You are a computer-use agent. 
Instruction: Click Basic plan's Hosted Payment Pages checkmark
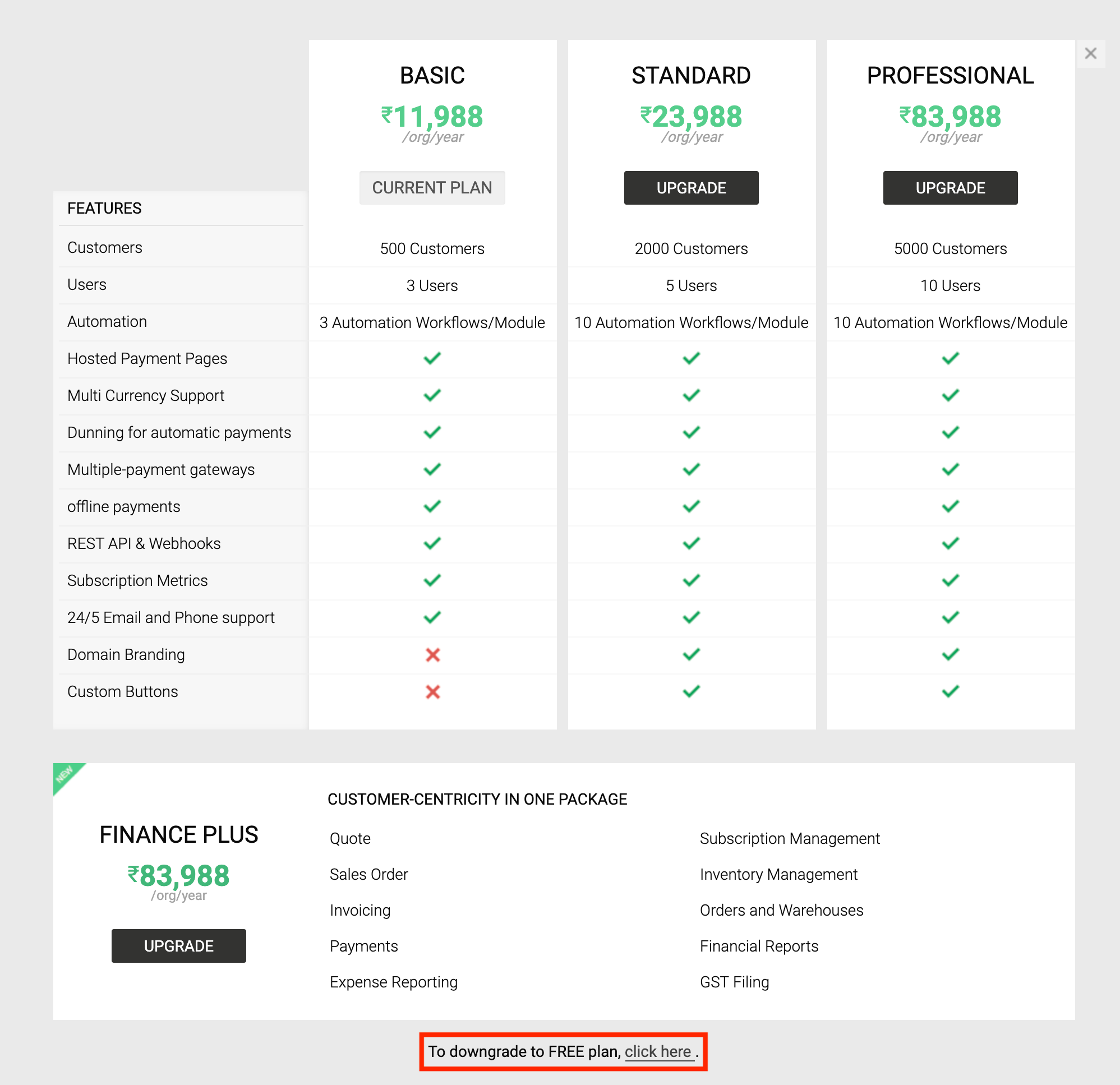tap(432, 358)
